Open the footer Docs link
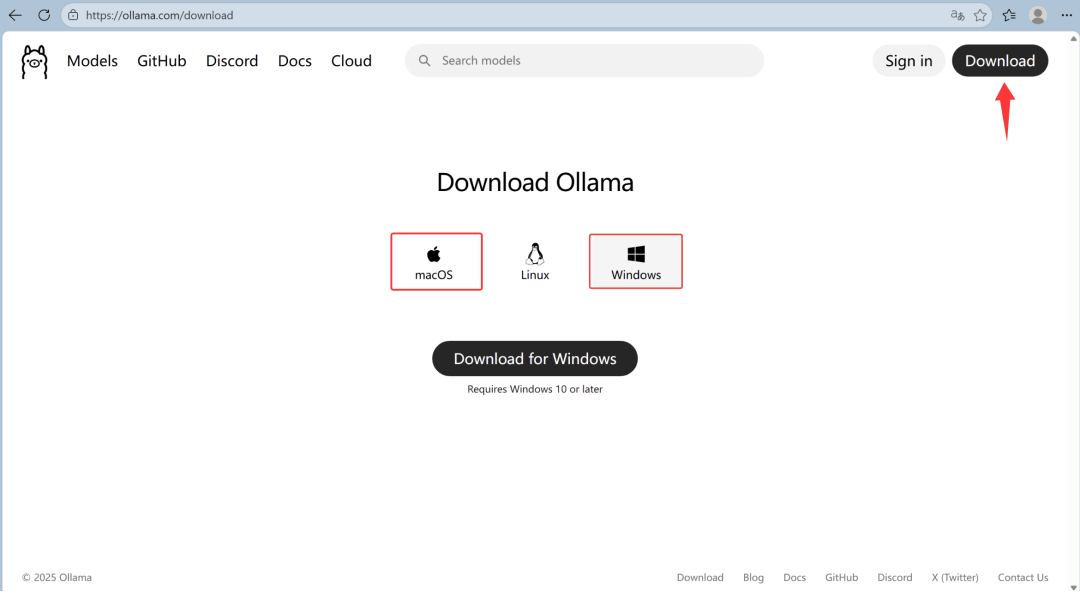This screenshot has height=609, width=1080. (794, 577)
